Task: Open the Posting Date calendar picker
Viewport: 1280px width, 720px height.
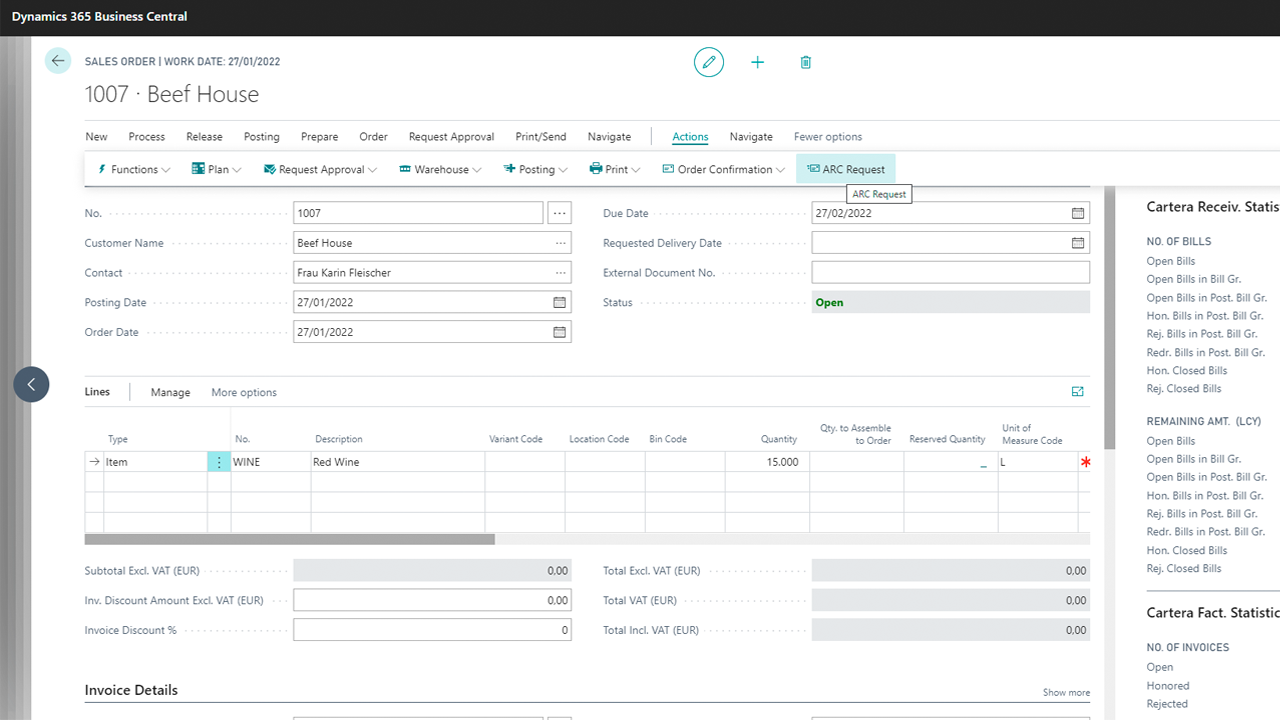Action: point(559,302)
